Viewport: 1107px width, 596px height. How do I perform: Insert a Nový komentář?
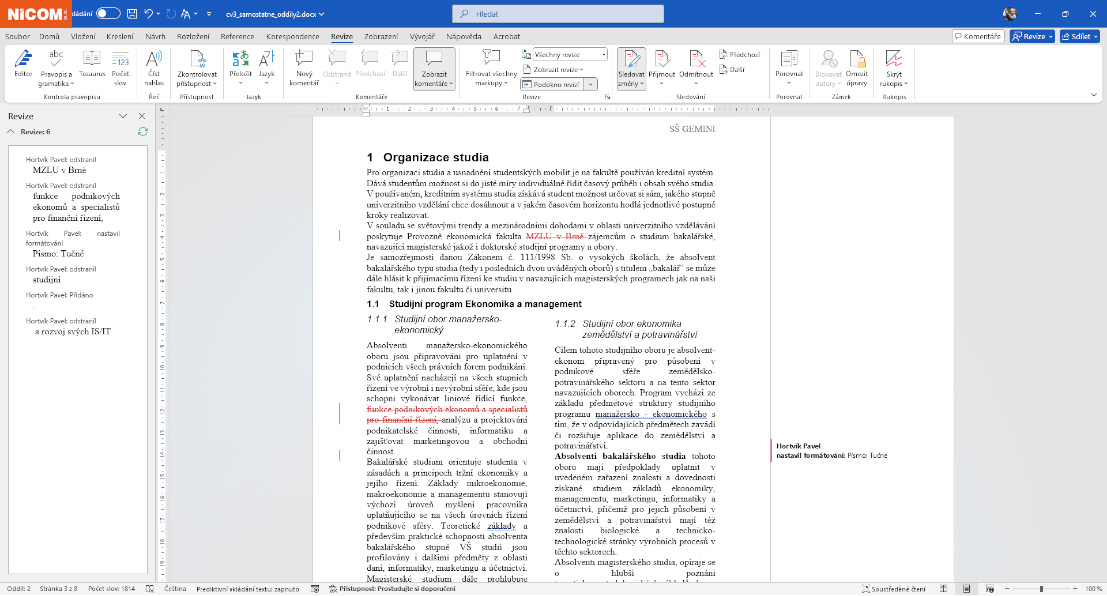tap(304, 68)
